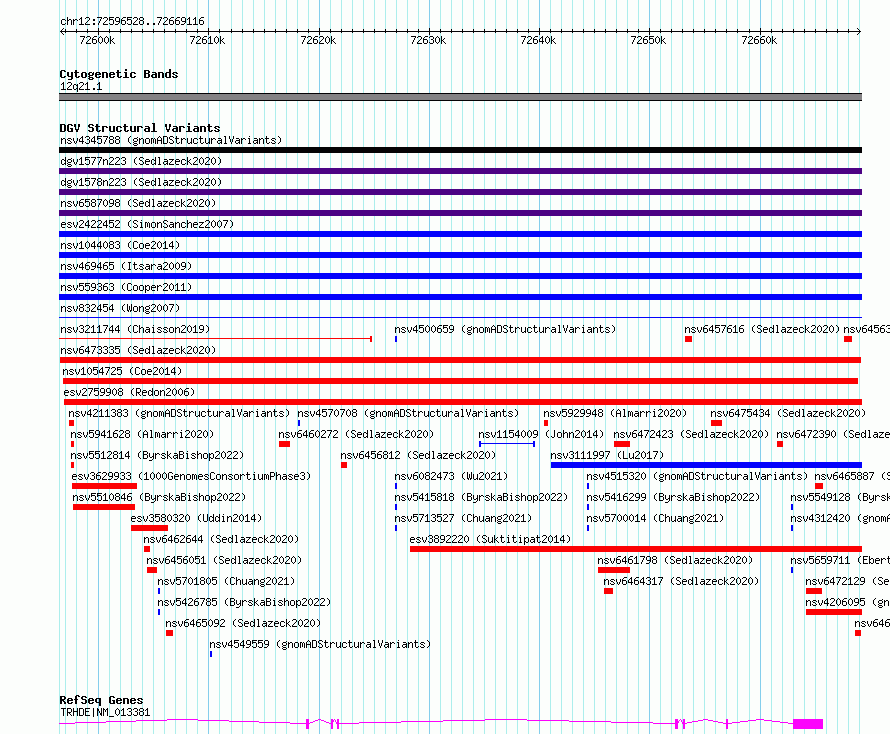Screen dimensions: 890x734
Task: Click nsv5416299 (ByrskaBishop2022) label
Action: [x=673, y=497]
